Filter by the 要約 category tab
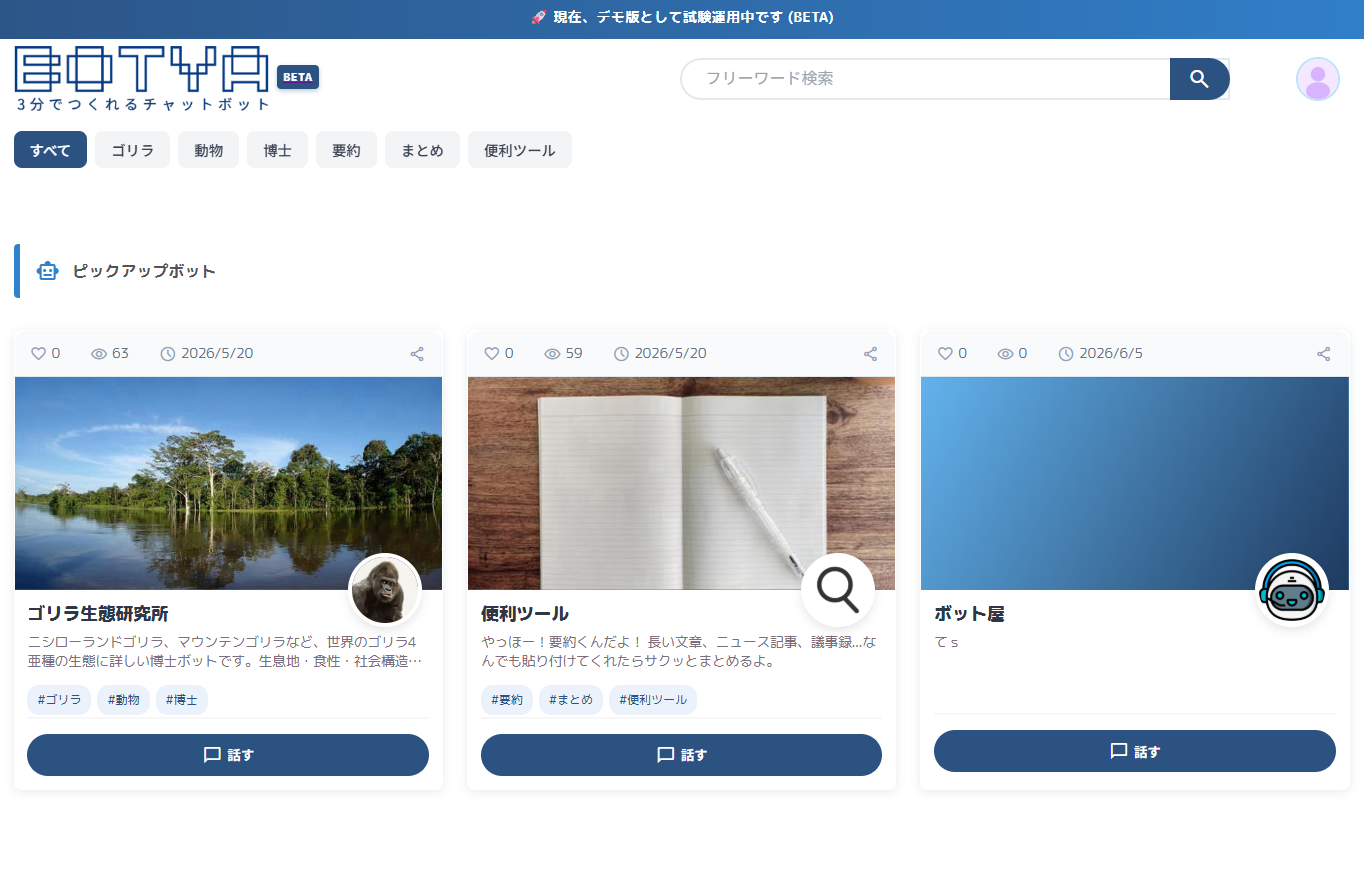The image size is (1364, 872). click(x=346, y=150)
